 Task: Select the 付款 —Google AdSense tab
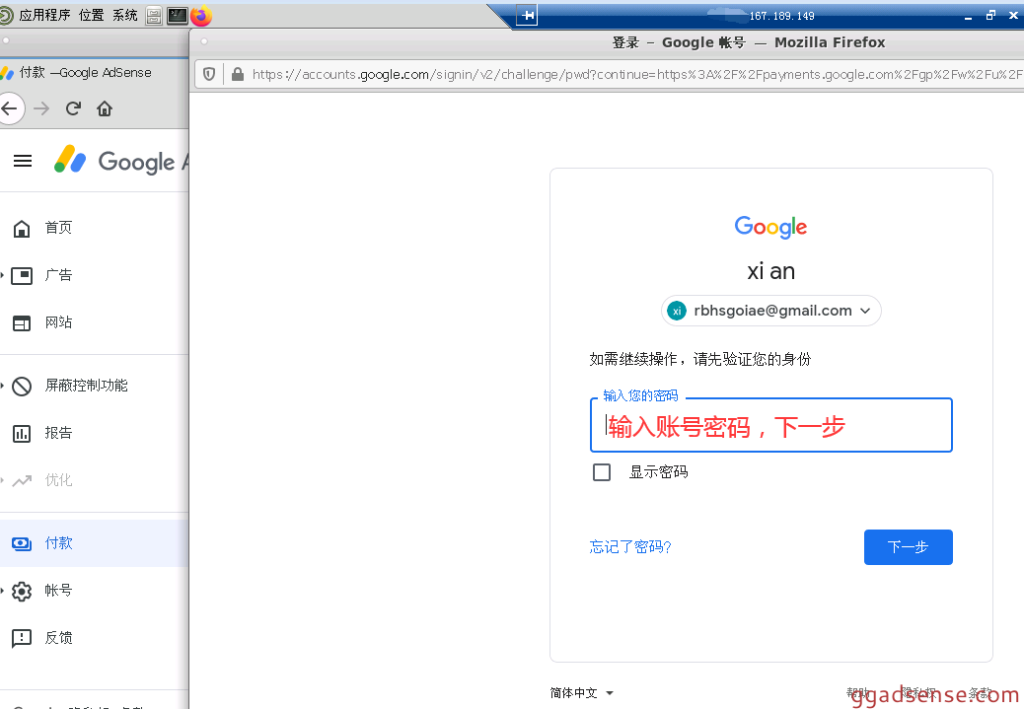85,72
